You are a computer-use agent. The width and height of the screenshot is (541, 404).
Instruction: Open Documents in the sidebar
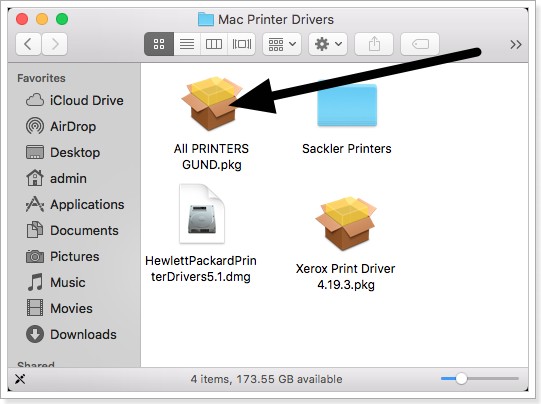72,230
